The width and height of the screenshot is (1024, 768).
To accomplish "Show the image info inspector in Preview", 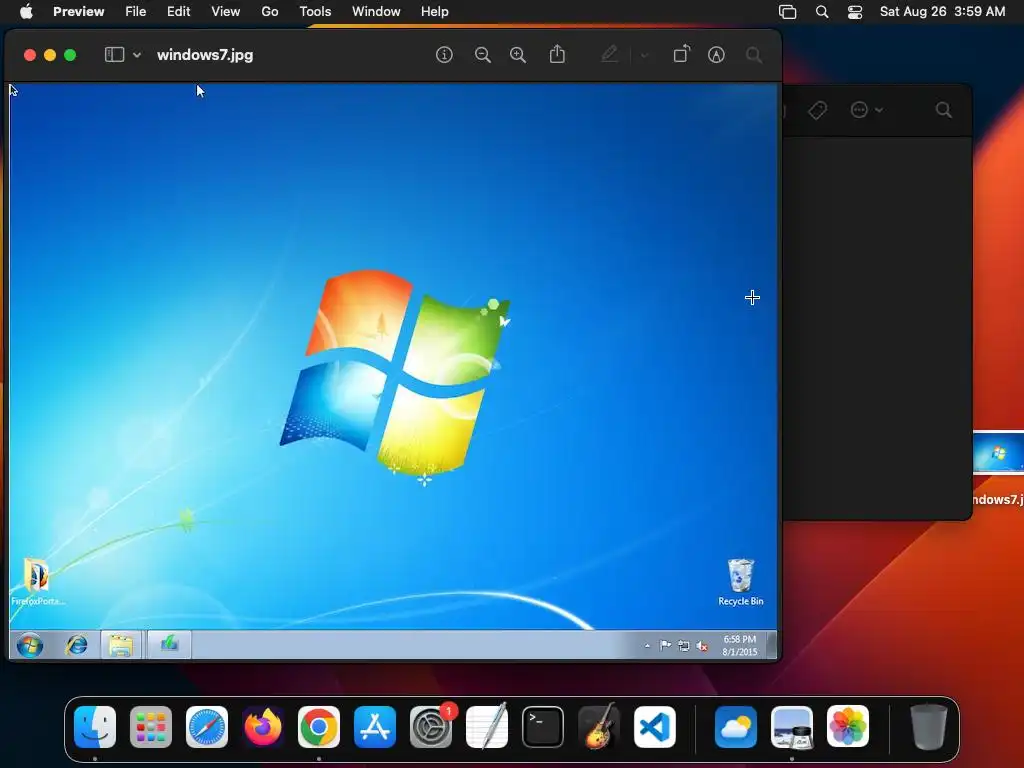I will click(x=444, y=55).
